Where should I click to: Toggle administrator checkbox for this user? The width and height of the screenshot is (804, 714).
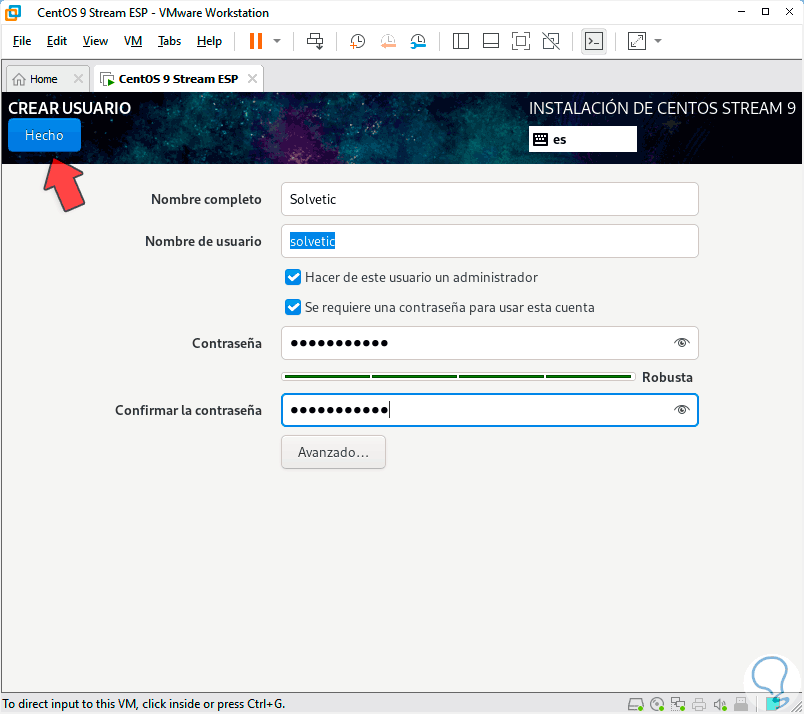click(x=293, y=277)
